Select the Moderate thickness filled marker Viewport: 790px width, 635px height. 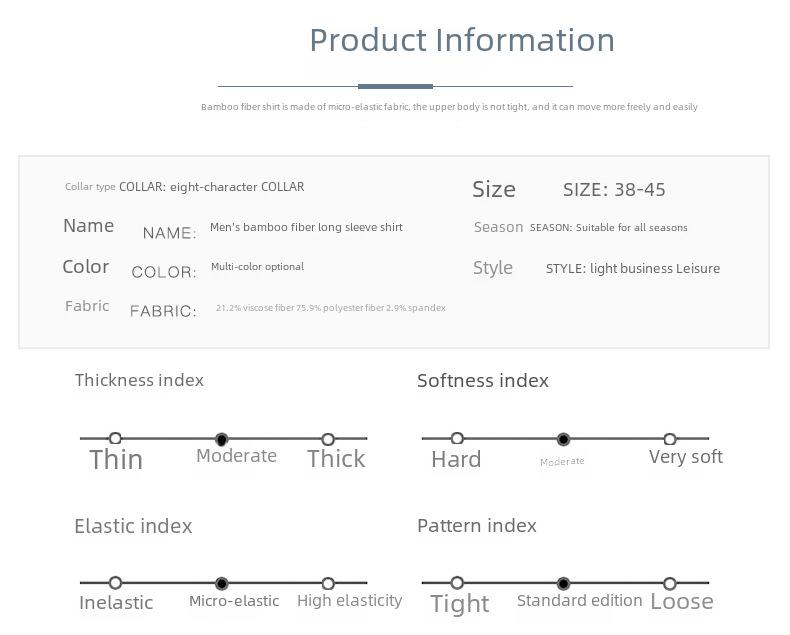pos(221,439)
